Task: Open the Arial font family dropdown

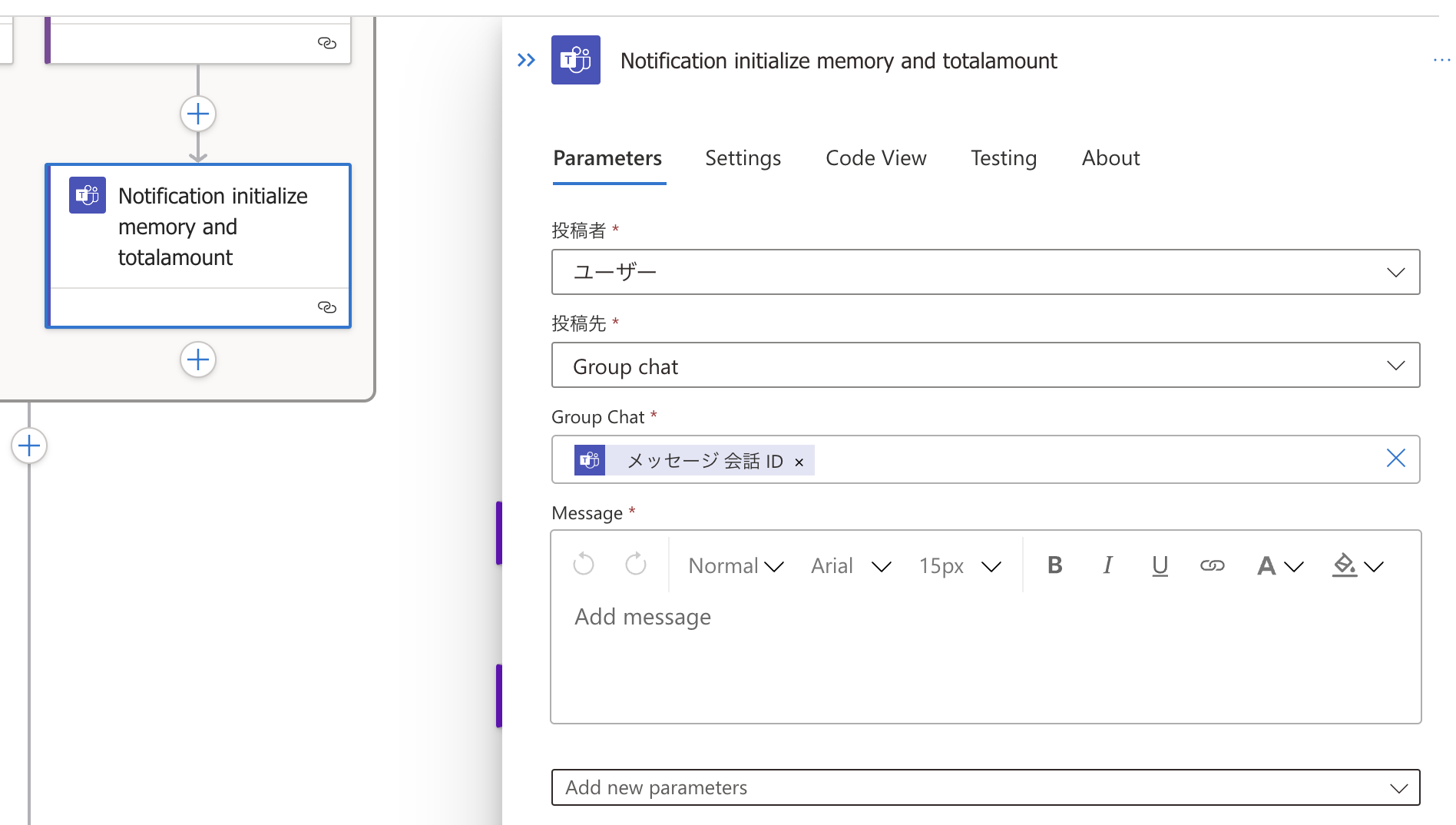Action: pyautogui.click(x=850, y=565)
